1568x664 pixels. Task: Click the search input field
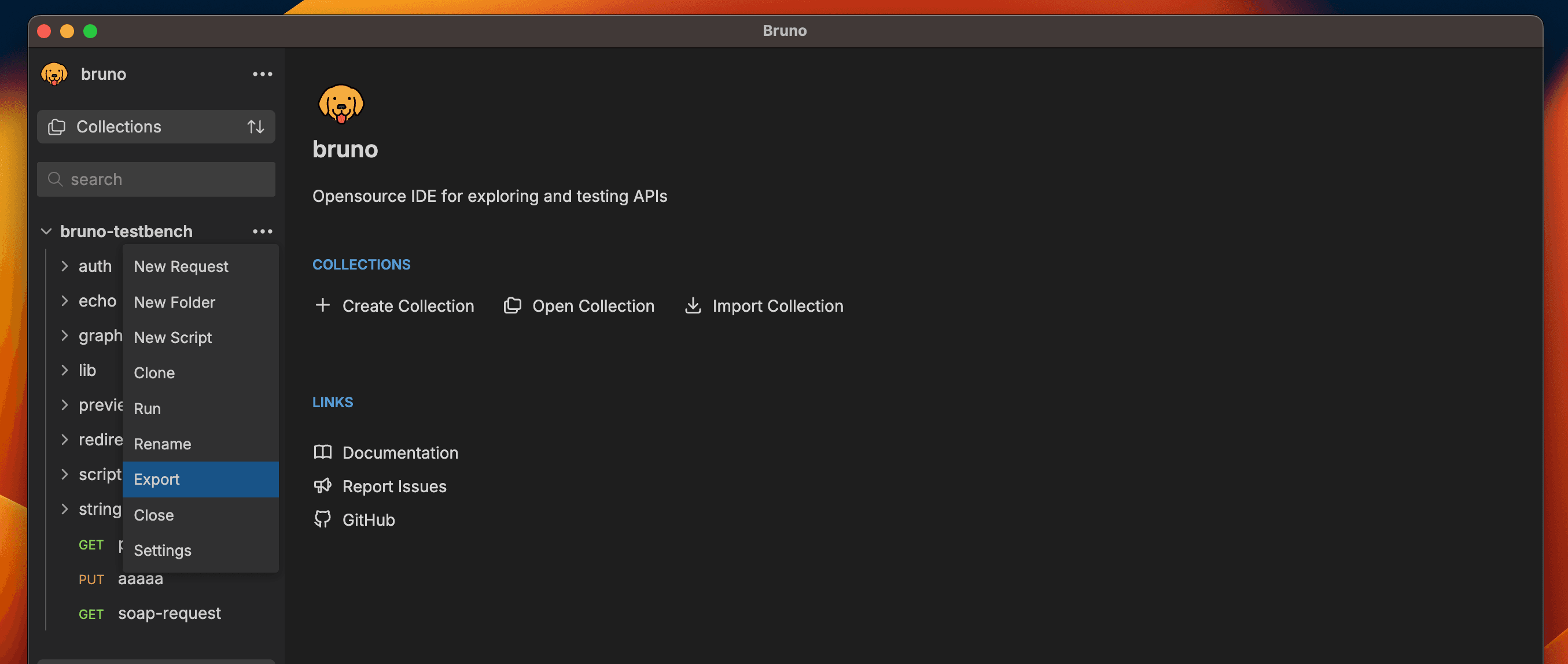pyautogui.click(x=156, y=179)
